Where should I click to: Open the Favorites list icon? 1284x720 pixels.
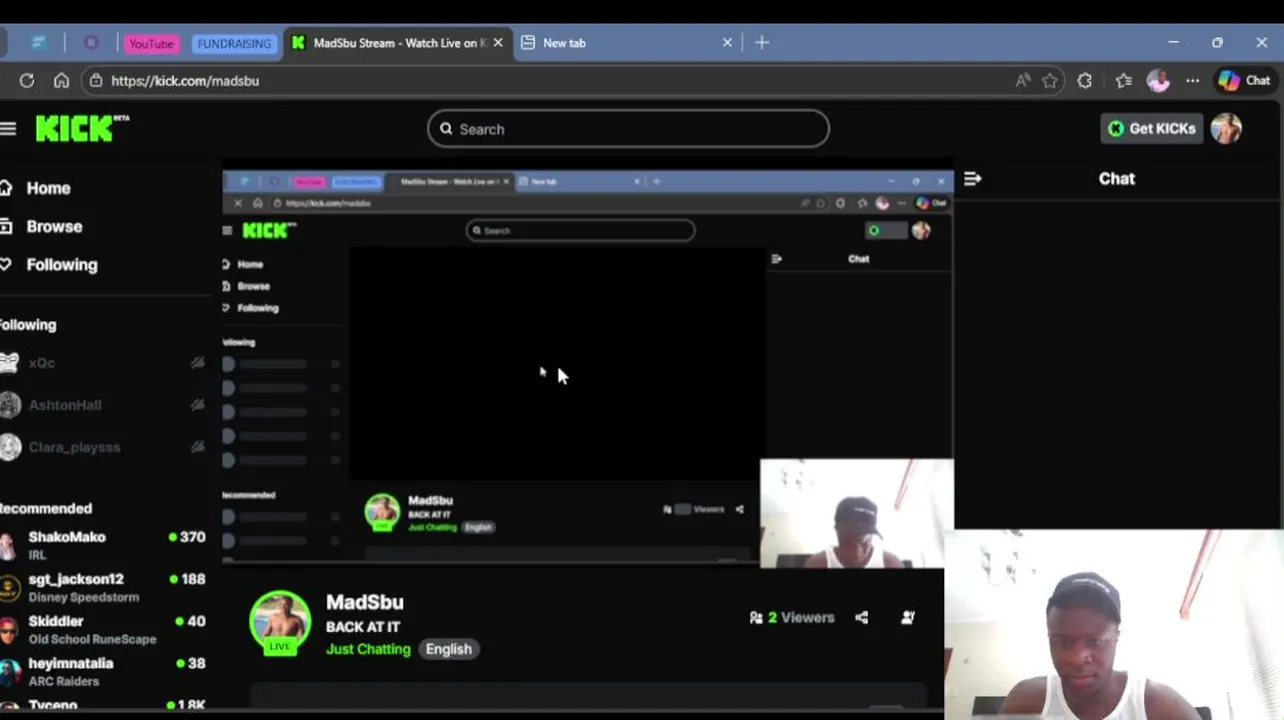tap(1124, 80)
